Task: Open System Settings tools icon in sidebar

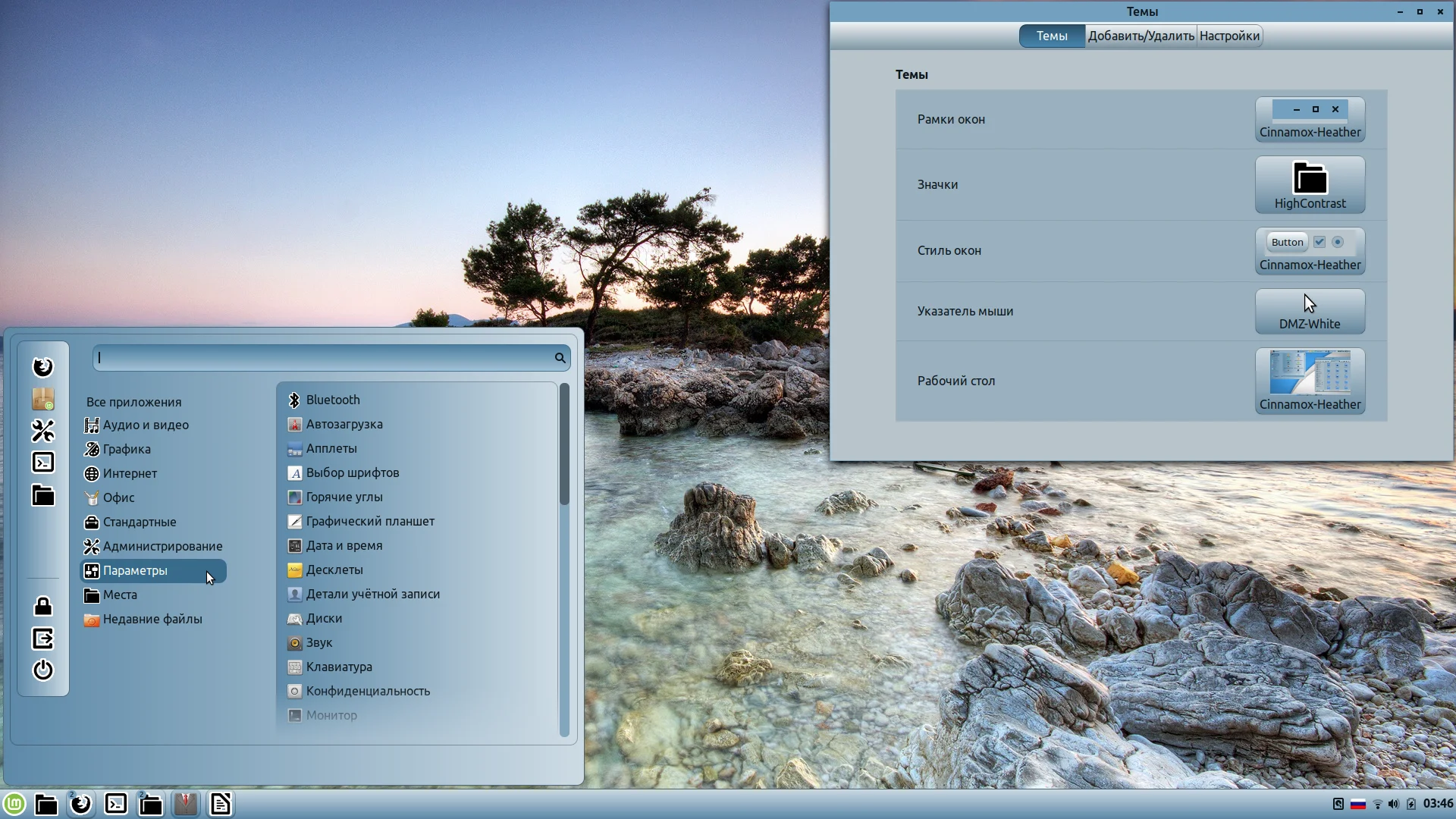Action: click(x=43, y=431)
